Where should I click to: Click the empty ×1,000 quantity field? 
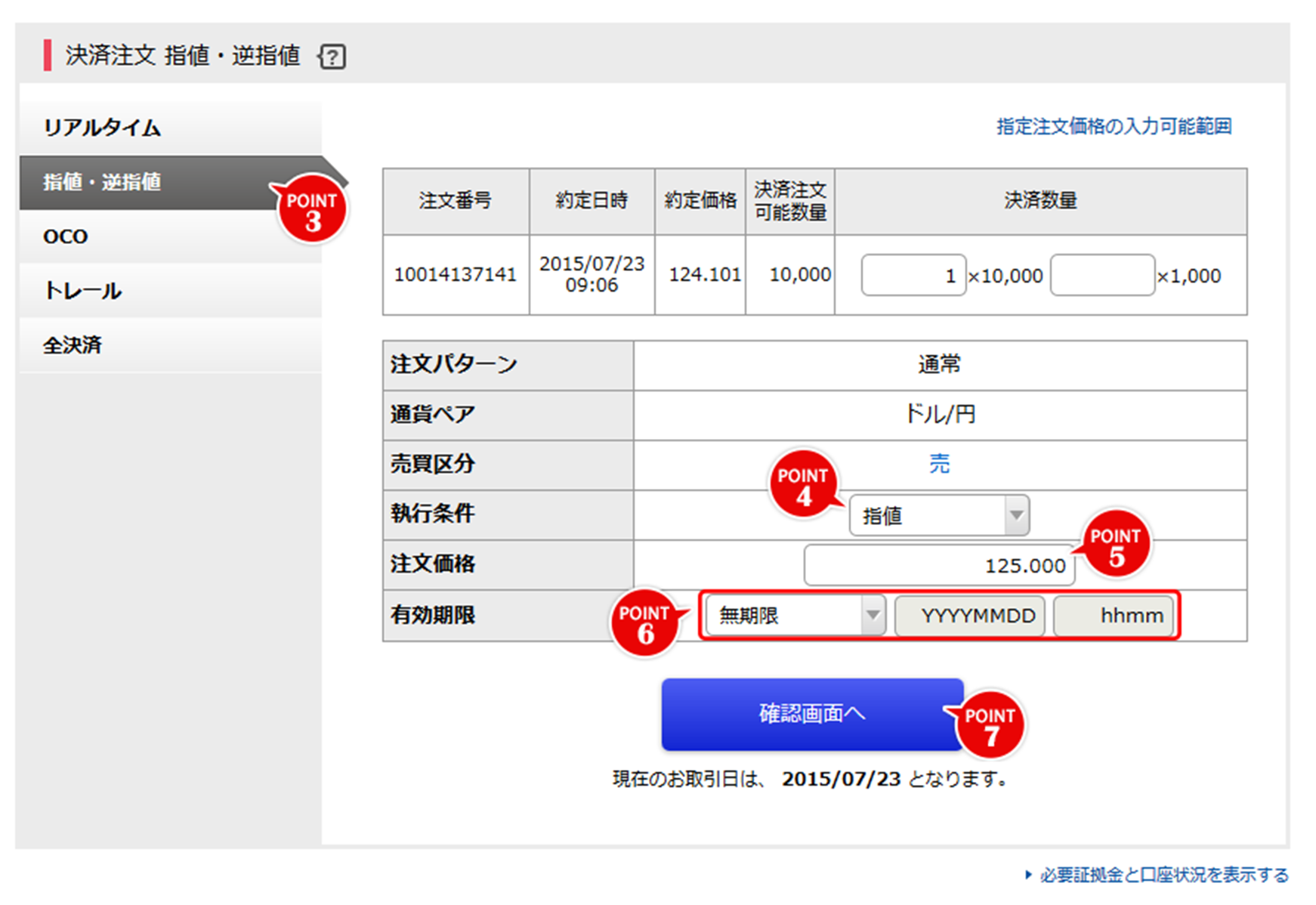coord(1101,276)
